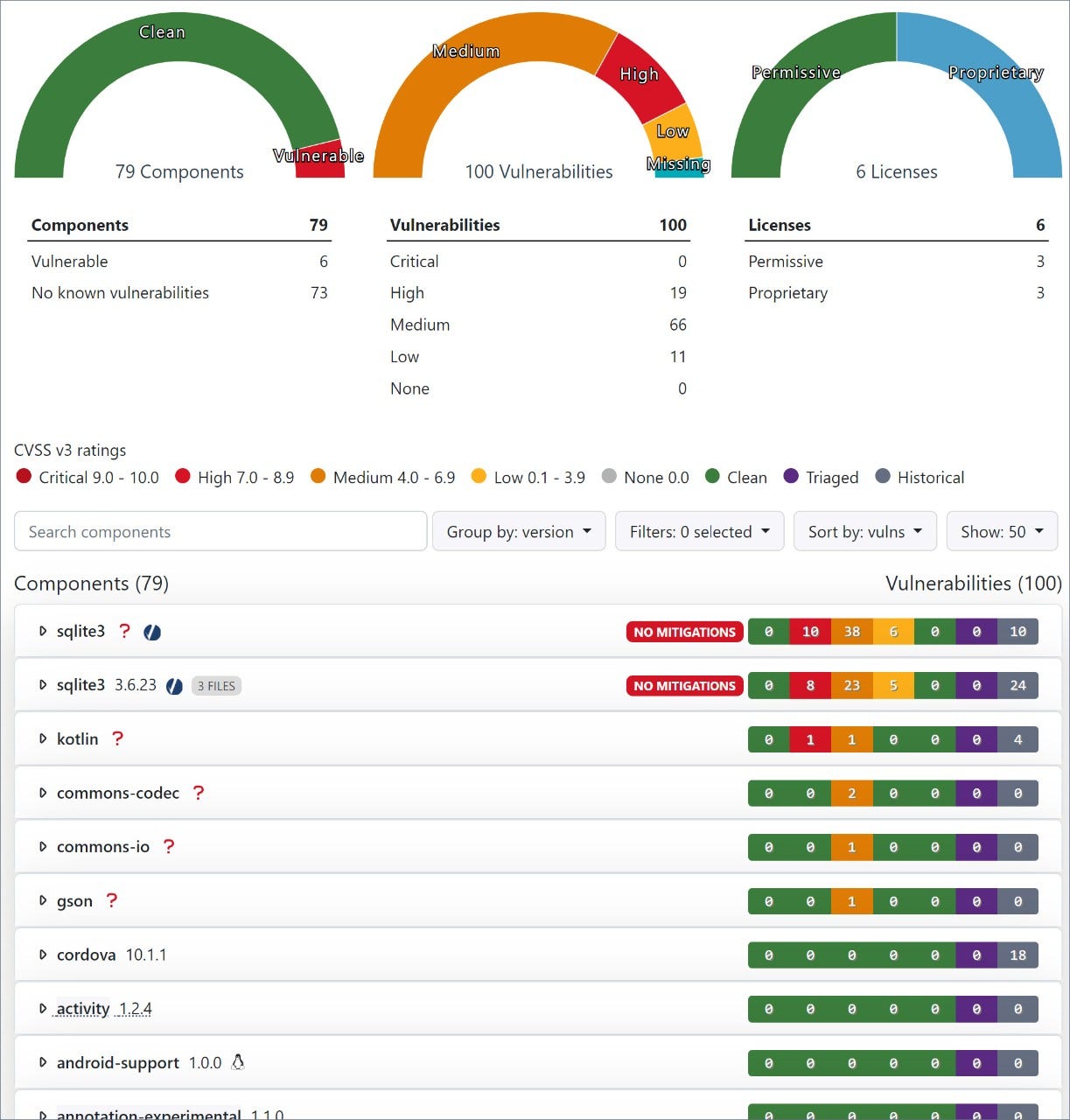Screen dimensions: 1070x1120
Task: Click the question mark icon beside commons-codec
Action: (x=199, y=793)
